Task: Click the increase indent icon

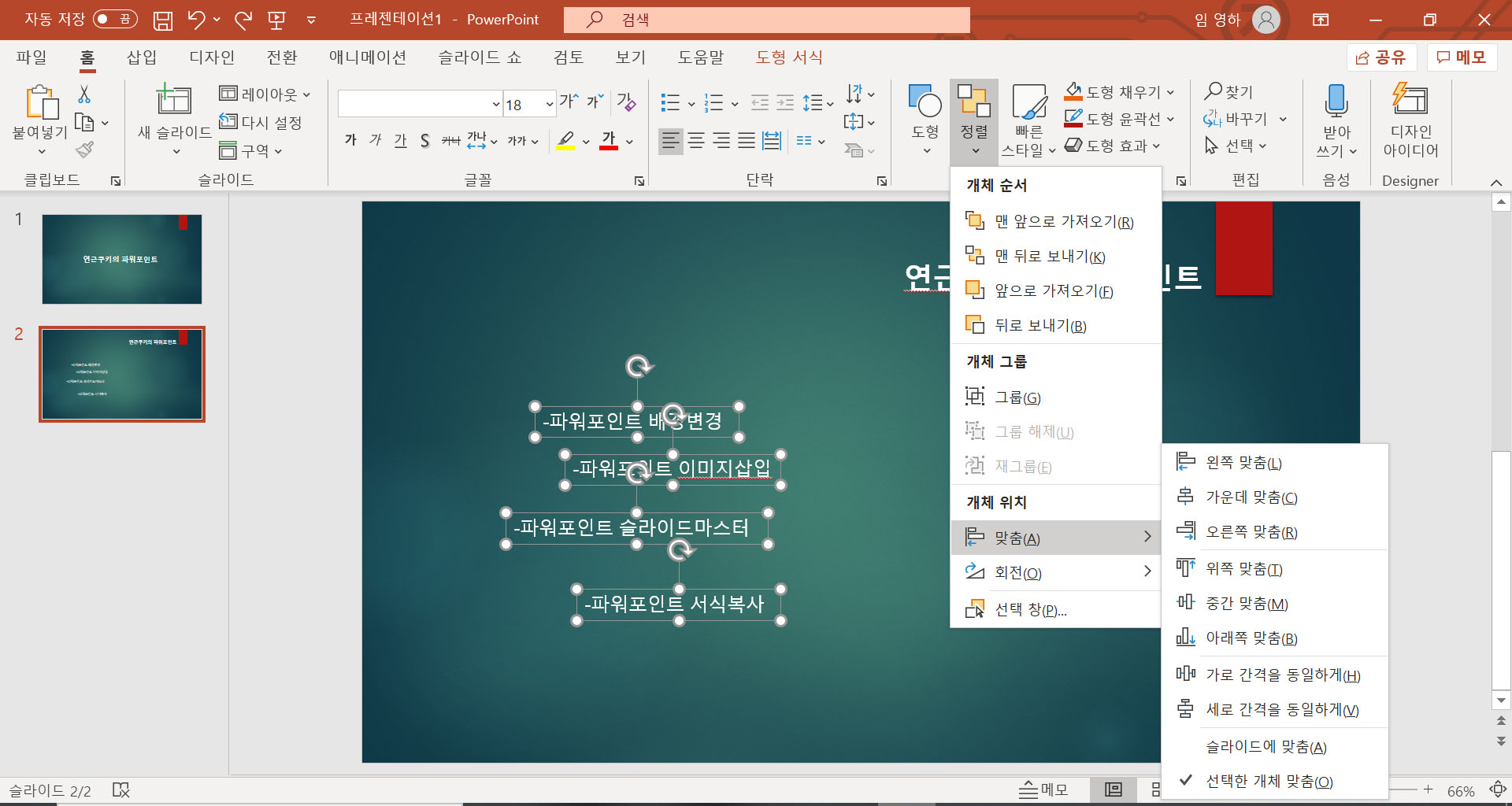Action: coord(785,102)
